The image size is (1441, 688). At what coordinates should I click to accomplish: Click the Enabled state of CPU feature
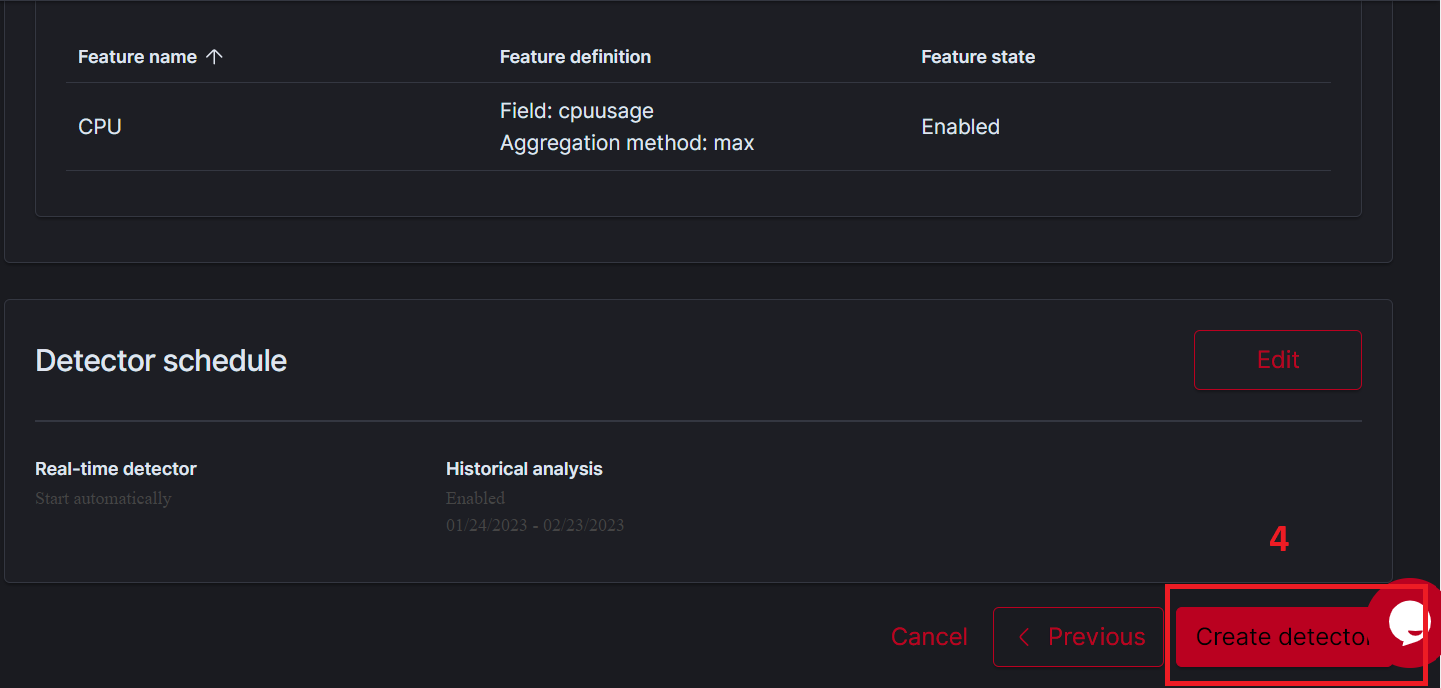[x=960, y=127]
